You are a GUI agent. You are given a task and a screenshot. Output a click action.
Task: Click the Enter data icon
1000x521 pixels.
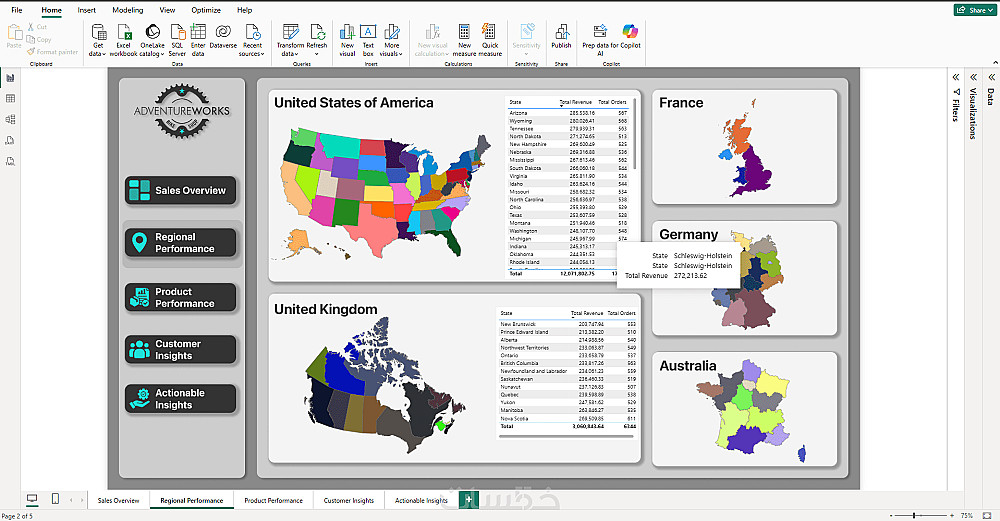tap(198, 32)
